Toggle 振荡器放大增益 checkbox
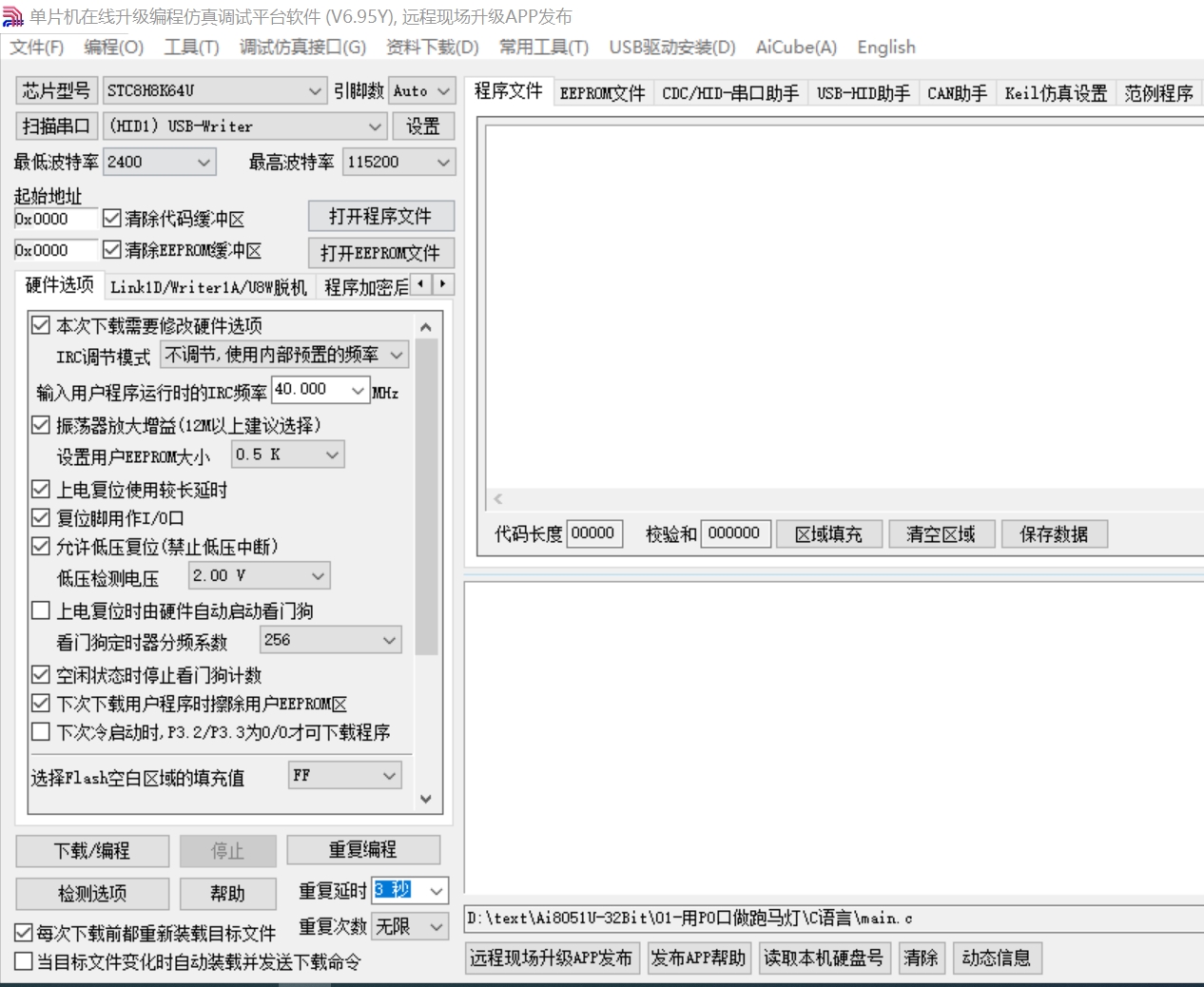Viewport: 1204px width, 987px height. [x=41, y=425]
